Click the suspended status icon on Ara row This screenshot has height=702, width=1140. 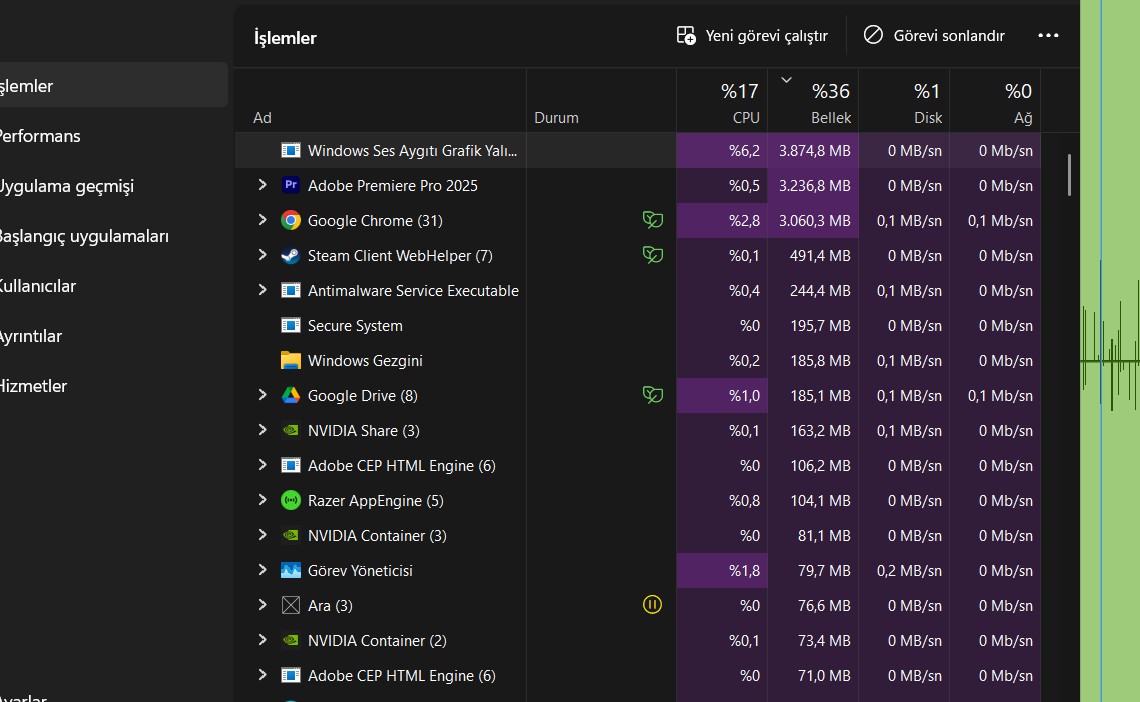(652, 604)
